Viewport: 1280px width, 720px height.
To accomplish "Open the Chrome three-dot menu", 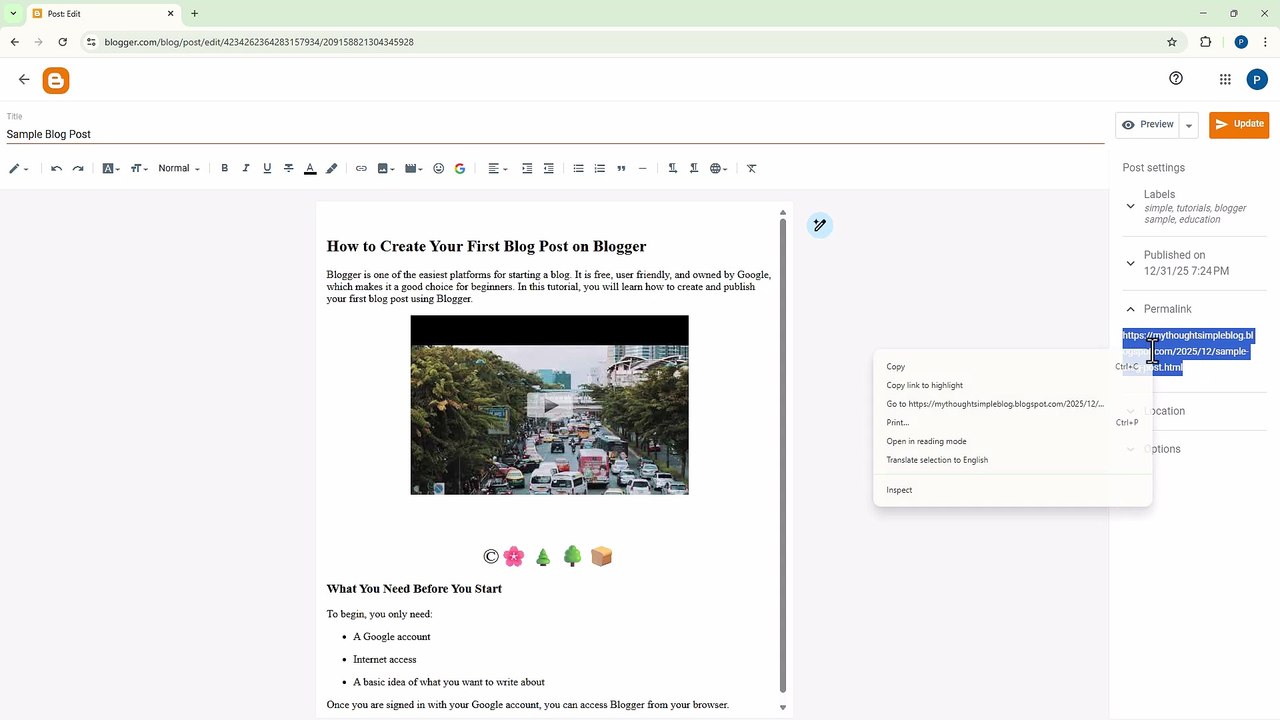I will pos(1265,42).
